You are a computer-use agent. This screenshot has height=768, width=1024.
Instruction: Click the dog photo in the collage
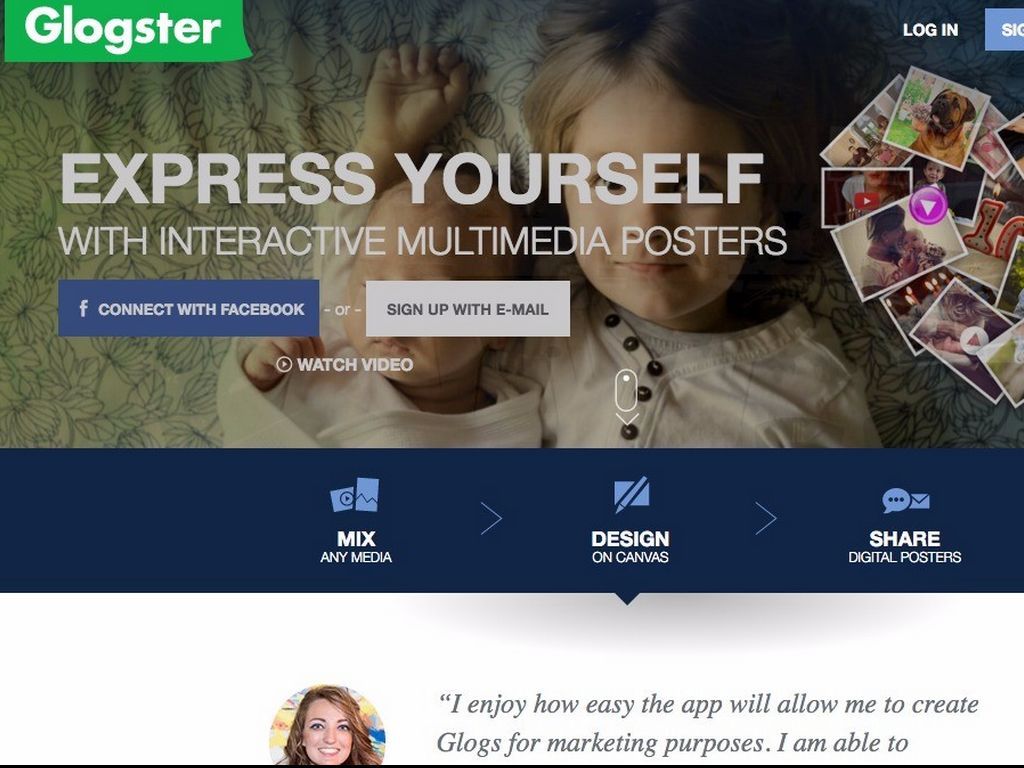coord(937,119)
